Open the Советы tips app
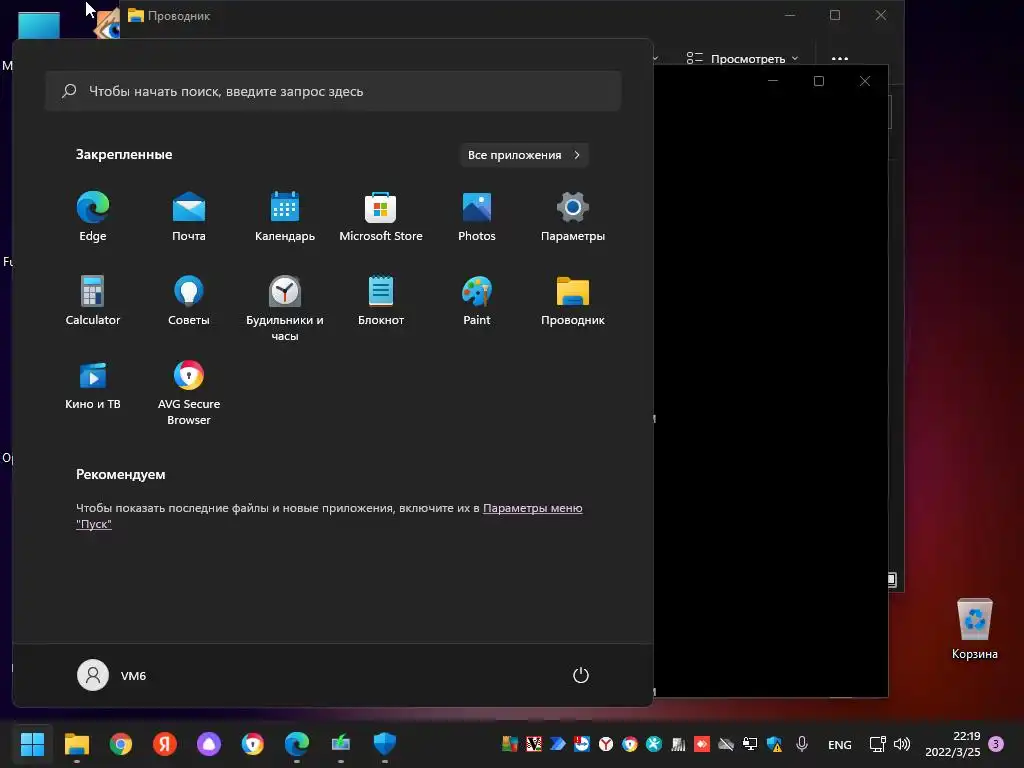 tap(189, 301)
